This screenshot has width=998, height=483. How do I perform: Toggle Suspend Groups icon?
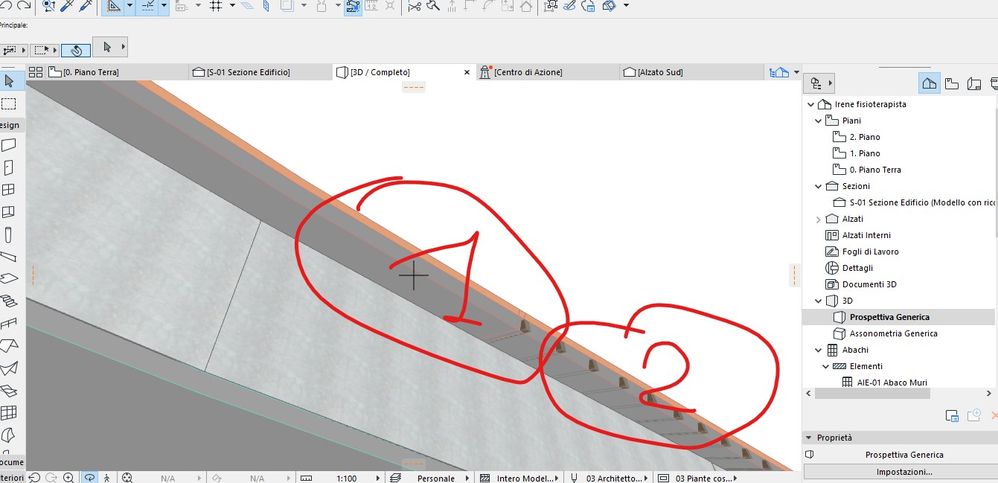[x=353, y=6]
